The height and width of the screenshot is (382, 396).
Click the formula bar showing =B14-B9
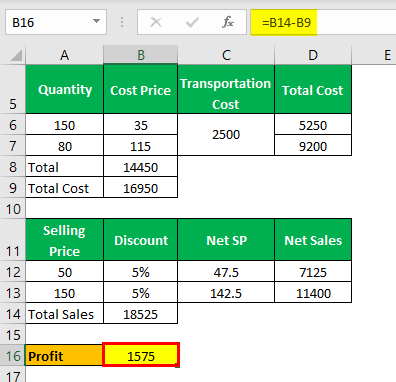tap(323, 22)
